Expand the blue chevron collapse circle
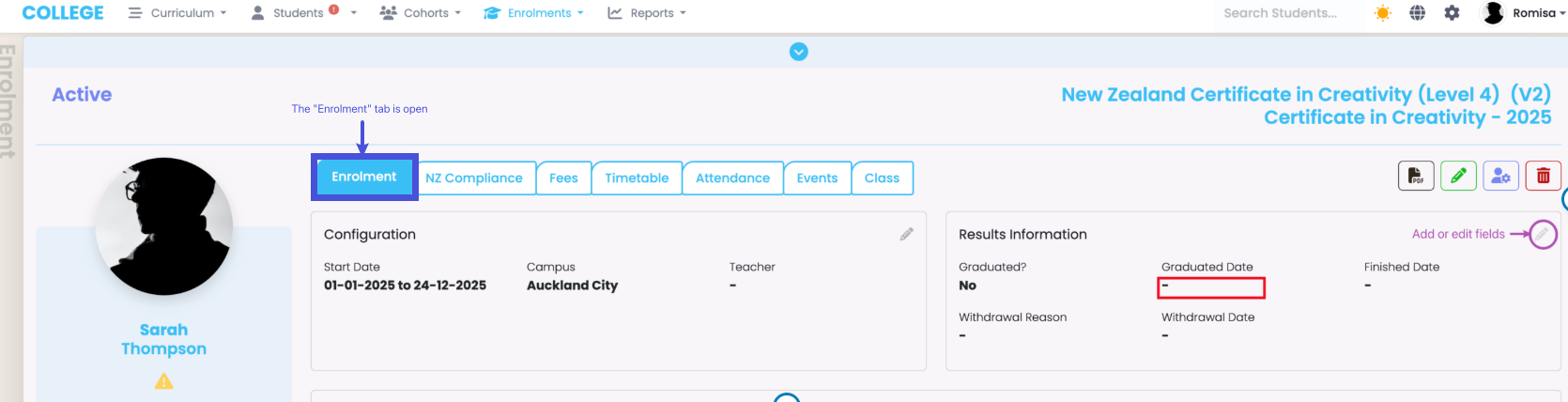 point(798,52)
